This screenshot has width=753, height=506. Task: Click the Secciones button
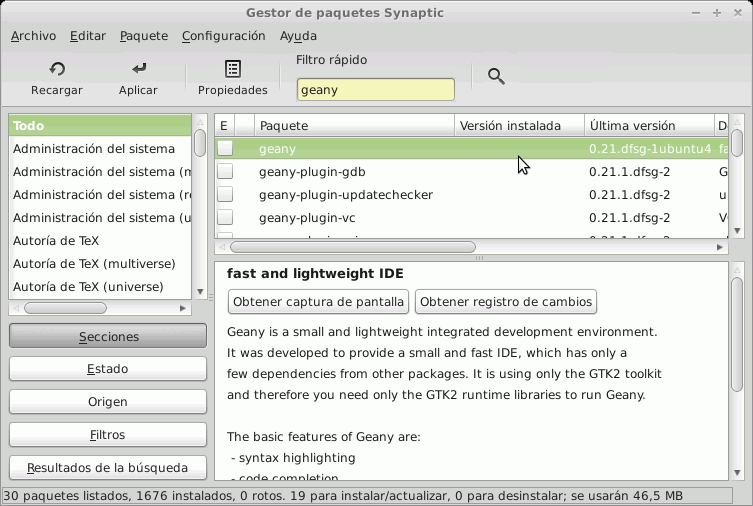(108, 336)
